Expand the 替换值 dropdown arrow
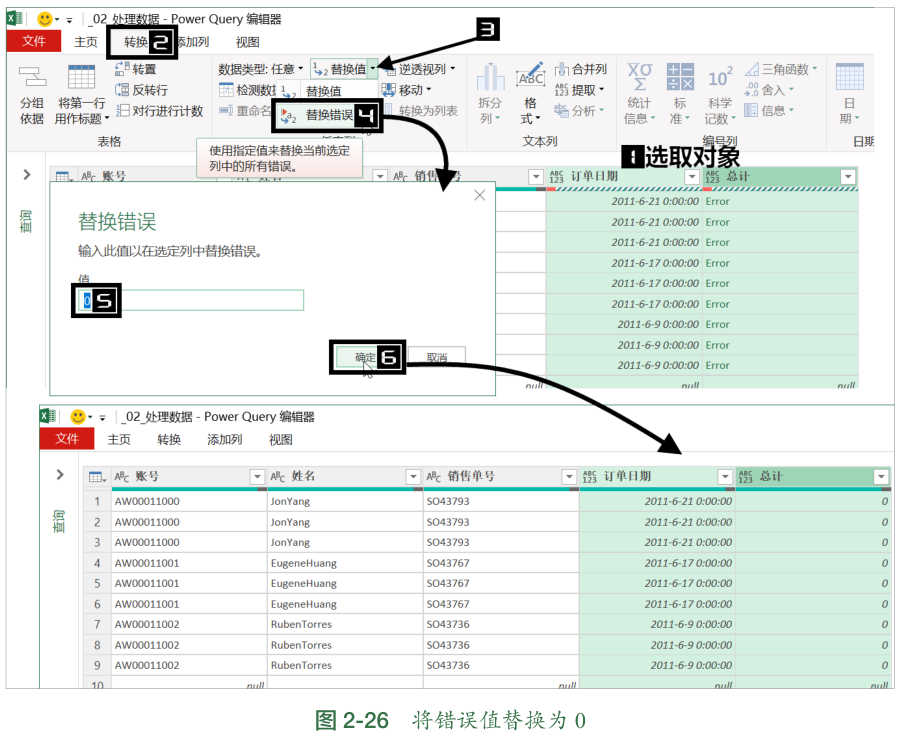The height and width of the screenshot is (736, 904). pyautogui.click(x=373, y=69)
